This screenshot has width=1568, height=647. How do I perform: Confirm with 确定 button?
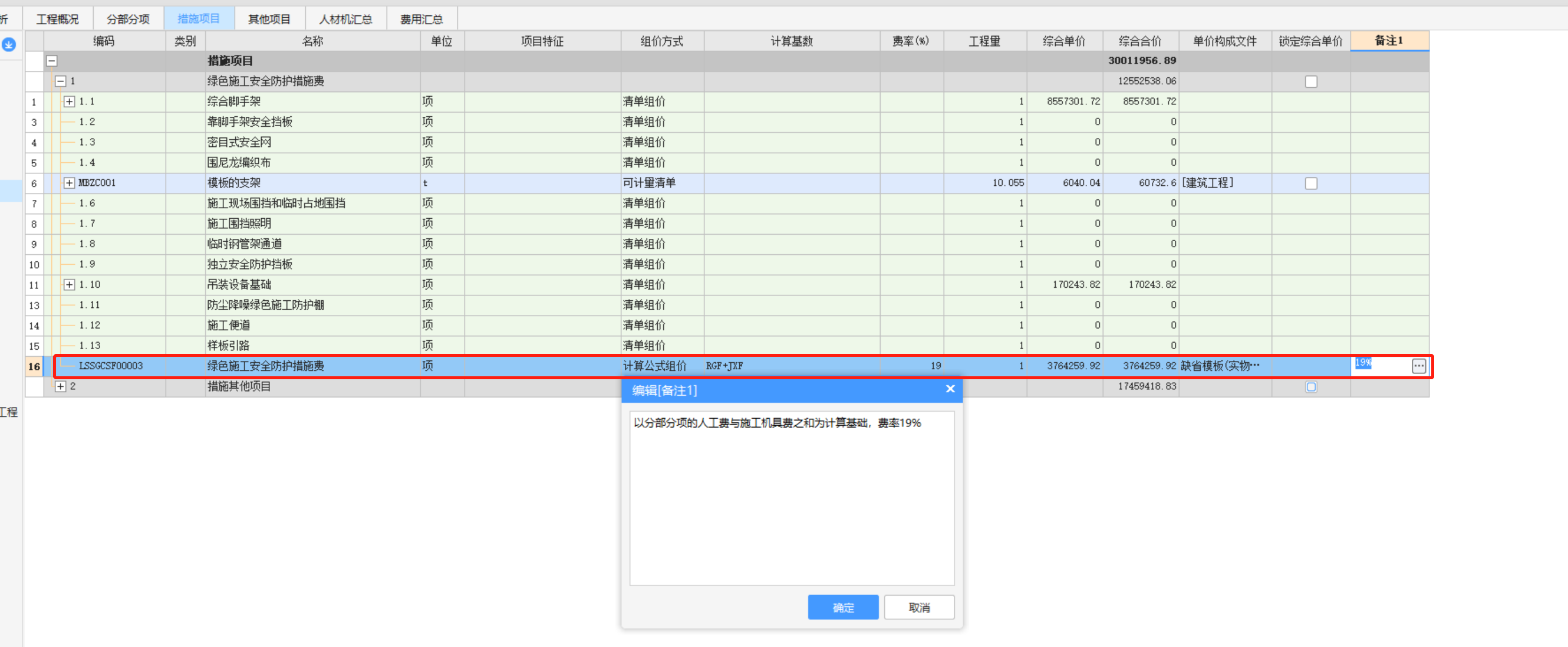point(843,607)
